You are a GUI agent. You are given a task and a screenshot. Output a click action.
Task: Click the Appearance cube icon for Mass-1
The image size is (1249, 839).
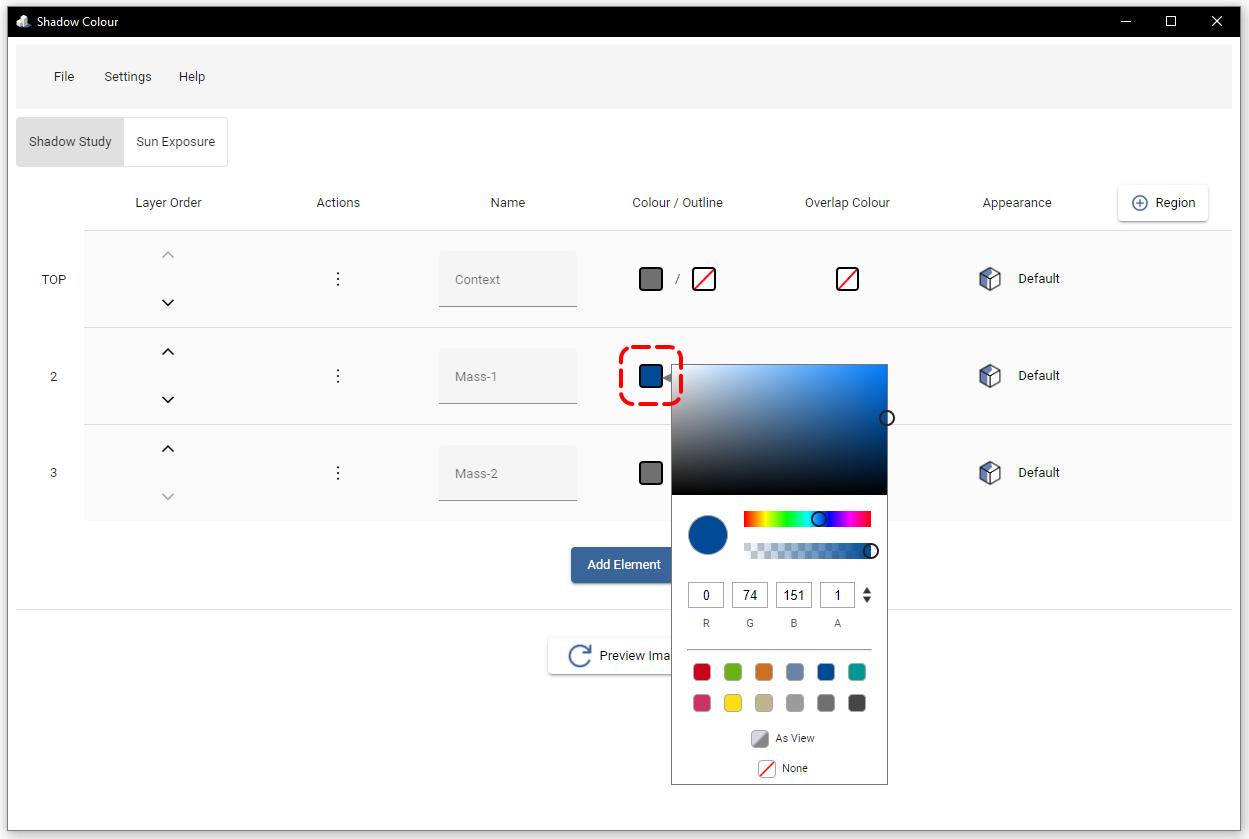(990, 375)
